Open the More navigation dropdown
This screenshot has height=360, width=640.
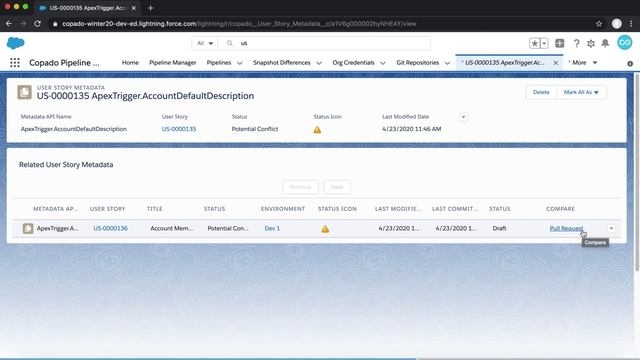pos(583,62)
